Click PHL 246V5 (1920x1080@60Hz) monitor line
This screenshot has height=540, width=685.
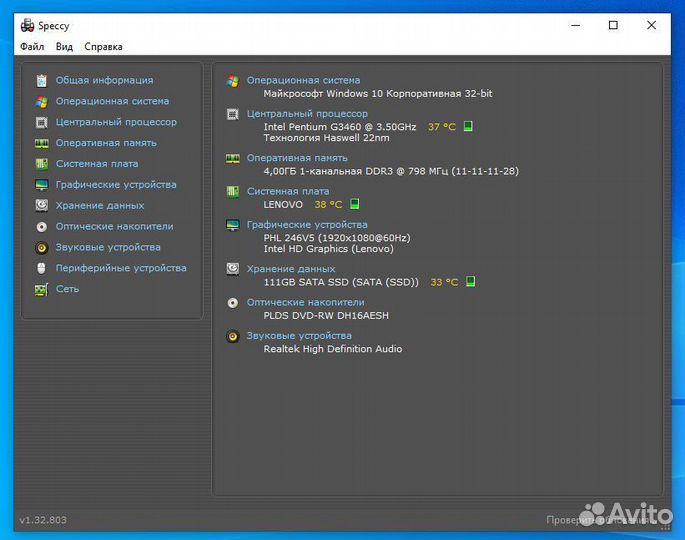tap(337, 238)
